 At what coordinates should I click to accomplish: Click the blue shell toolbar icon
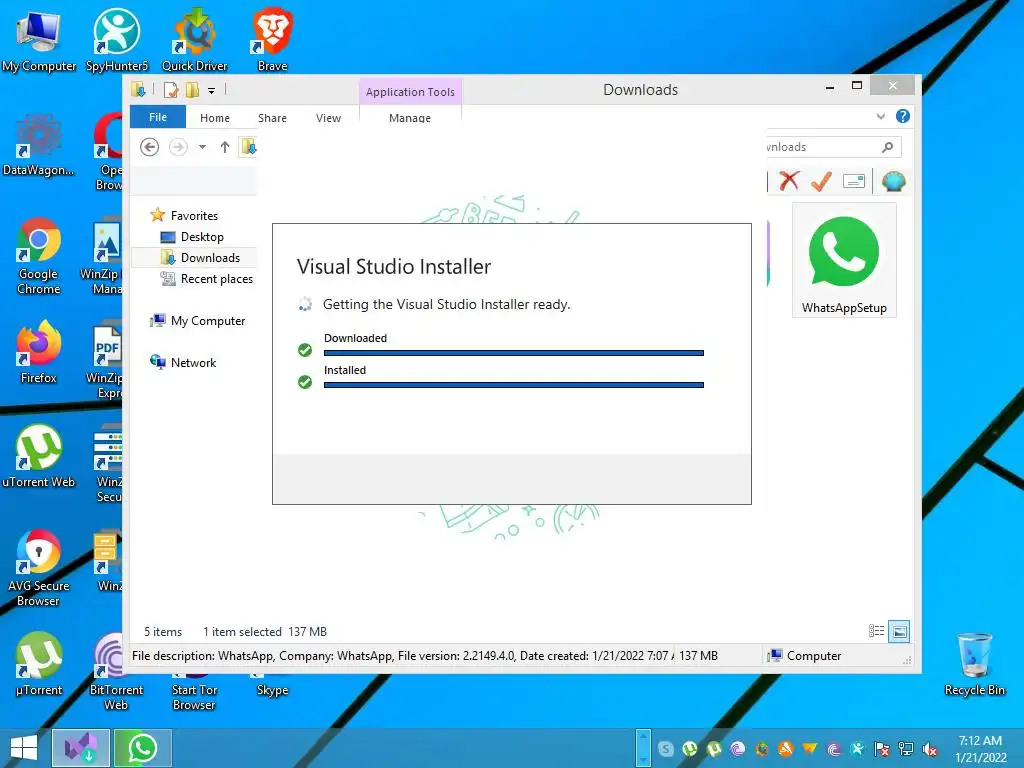click(893, 181)
